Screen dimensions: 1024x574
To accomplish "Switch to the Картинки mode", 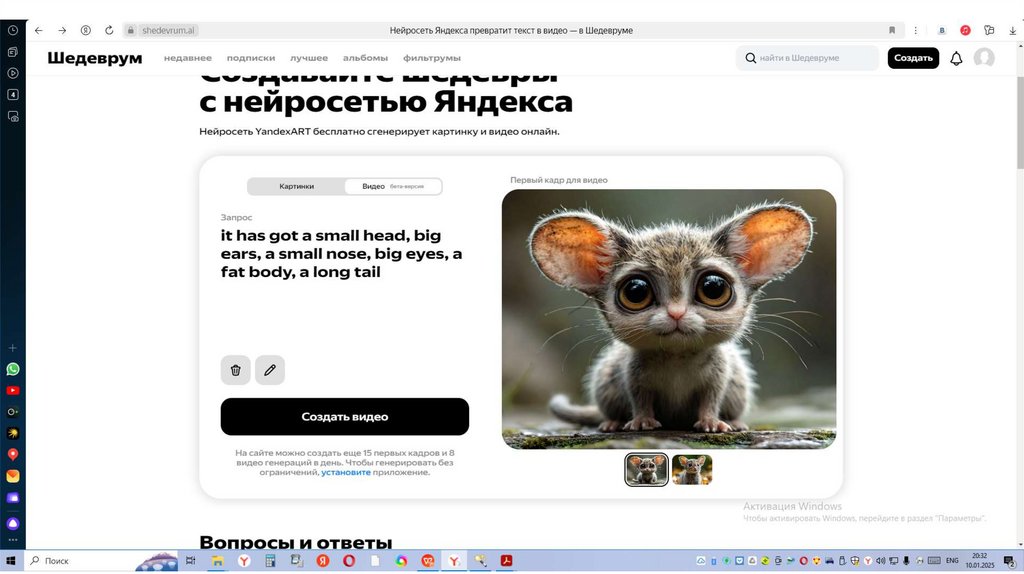I will 296,186.
